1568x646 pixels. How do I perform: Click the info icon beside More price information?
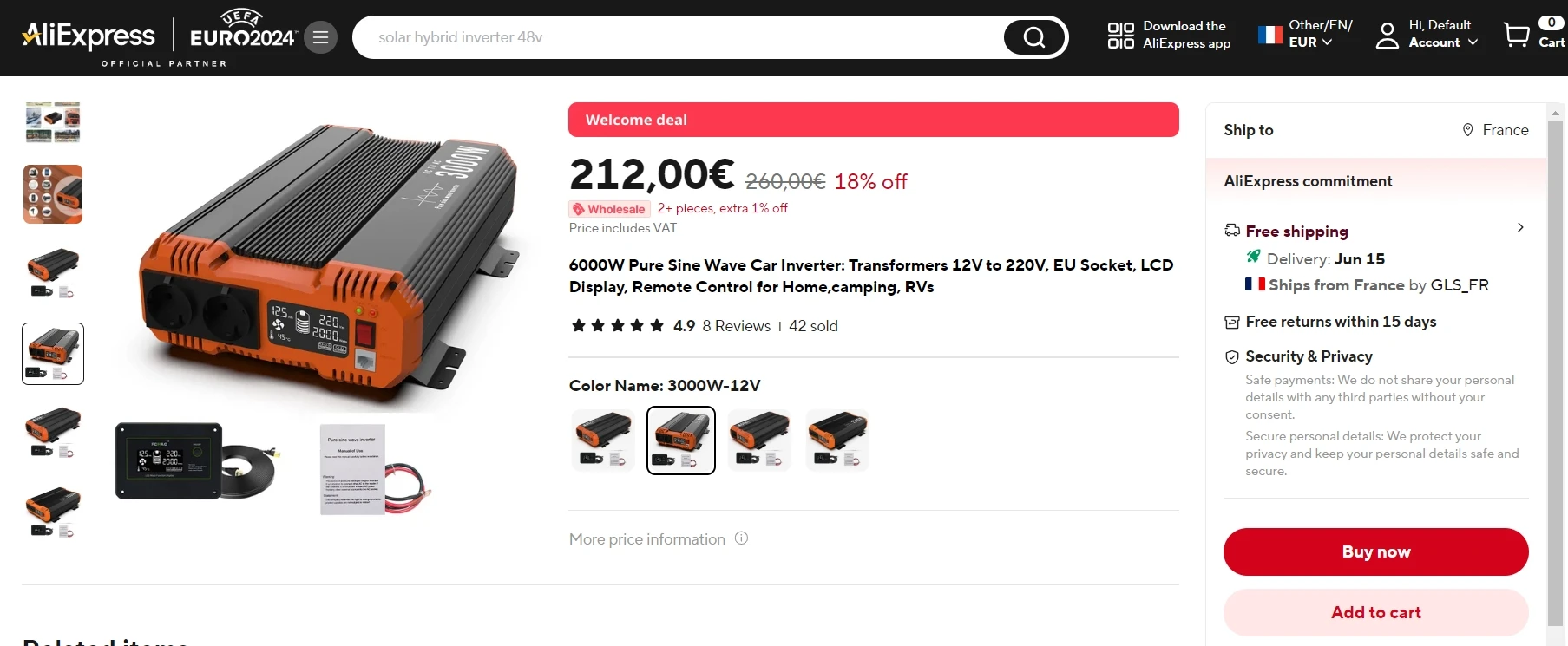741,538
